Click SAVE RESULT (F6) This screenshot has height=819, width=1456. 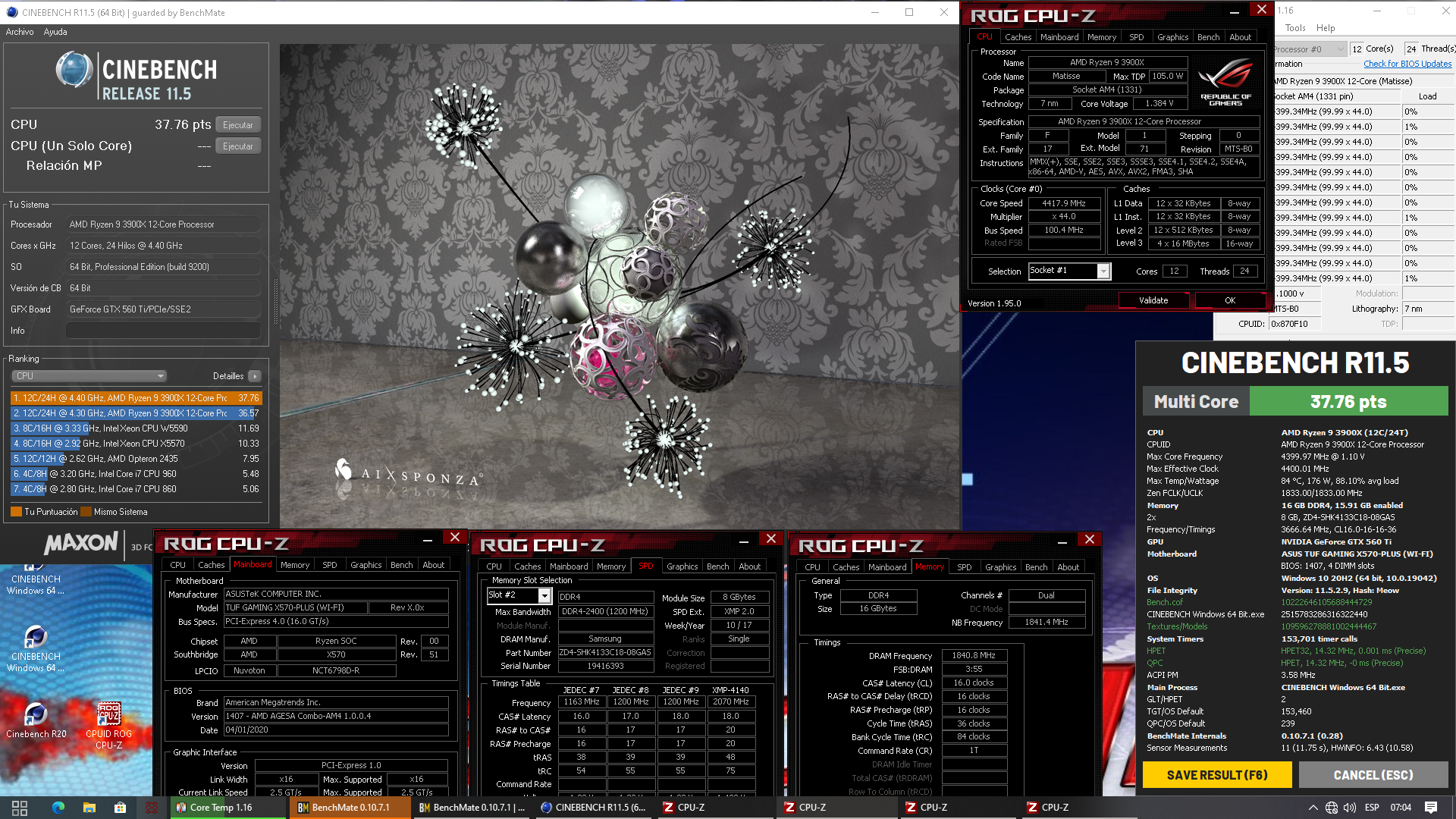pos(1217,775)
